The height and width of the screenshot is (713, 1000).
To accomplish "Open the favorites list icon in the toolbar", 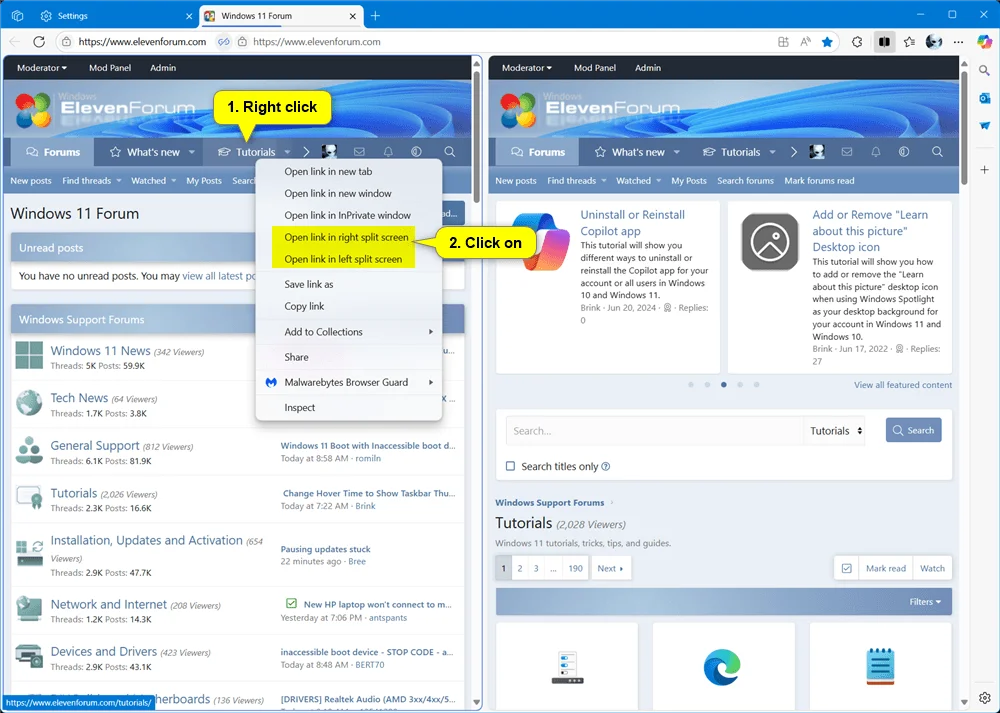I will pyautogui.click(x=909, y=42).
